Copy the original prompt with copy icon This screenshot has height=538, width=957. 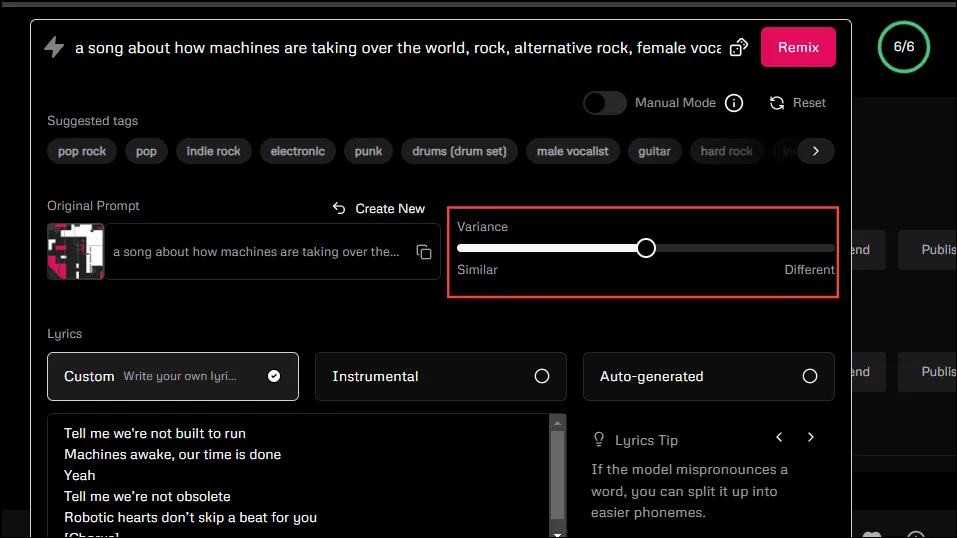pos(424,252)
